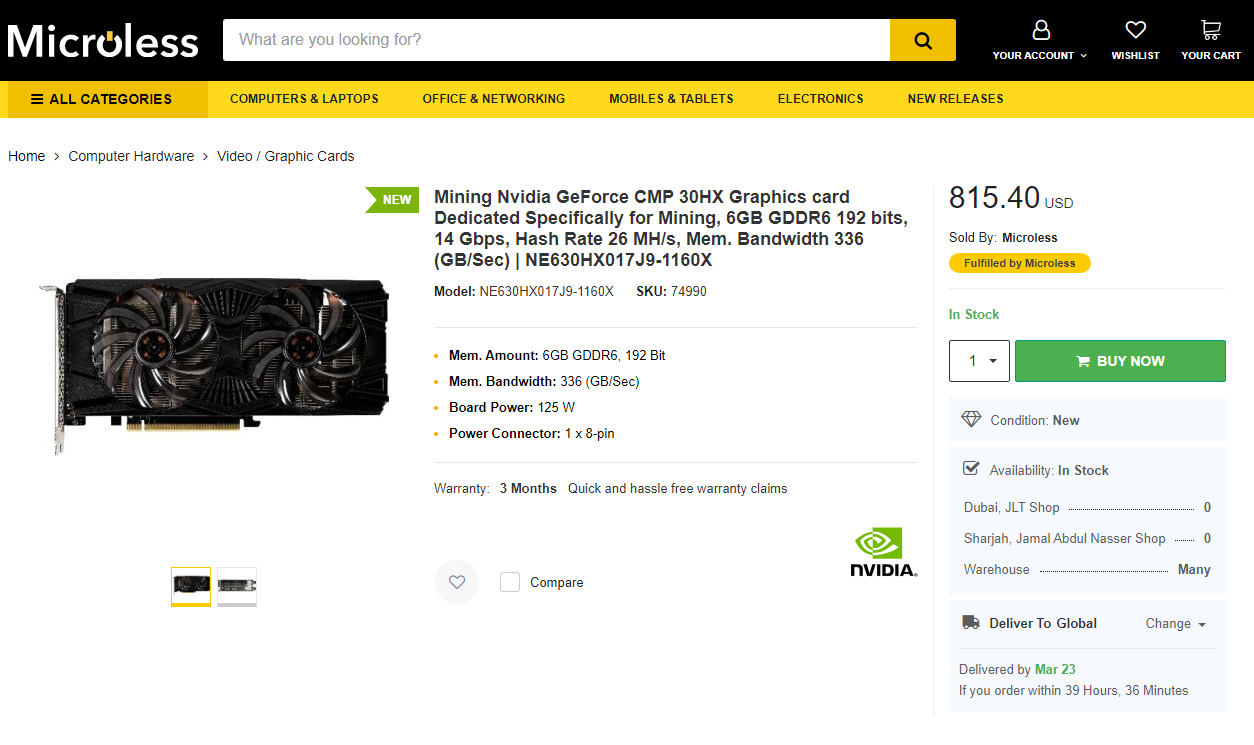Click Dubai, JLT Shop availability row
The width and height of the screenshot is (1254, 745).
tap(1087, 508)
